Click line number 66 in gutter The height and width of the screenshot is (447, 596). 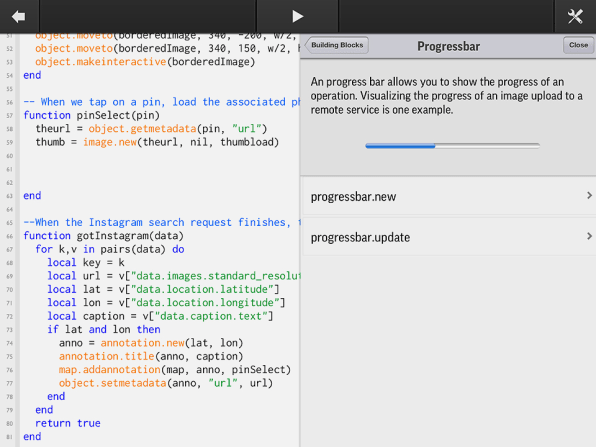pos(10,236)
